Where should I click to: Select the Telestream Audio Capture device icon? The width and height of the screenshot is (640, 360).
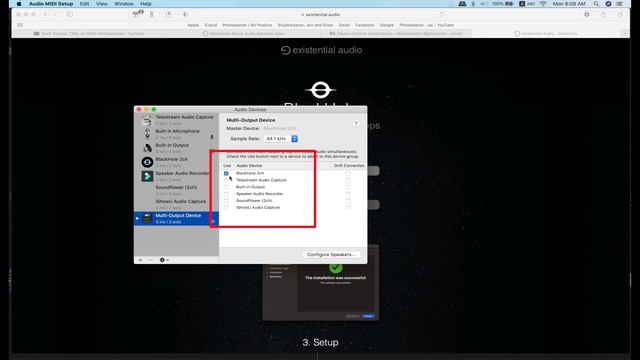pyautogui.click(x=147, y=120)
